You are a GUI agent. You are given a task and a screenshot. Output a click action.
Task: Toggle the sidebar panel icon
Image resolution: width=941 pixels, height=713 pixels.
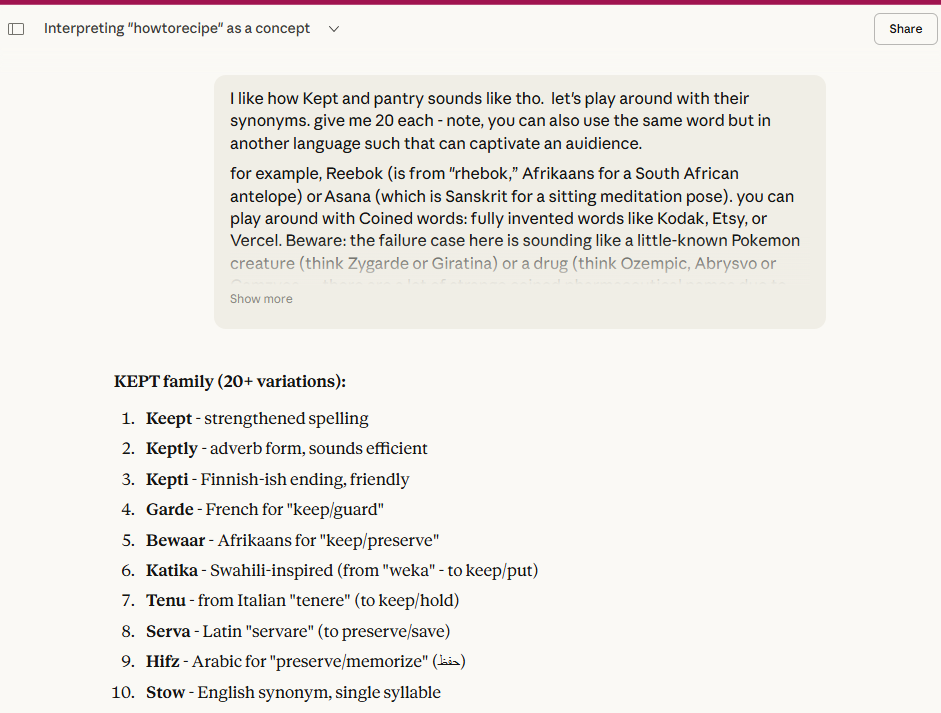pos(16,29)
